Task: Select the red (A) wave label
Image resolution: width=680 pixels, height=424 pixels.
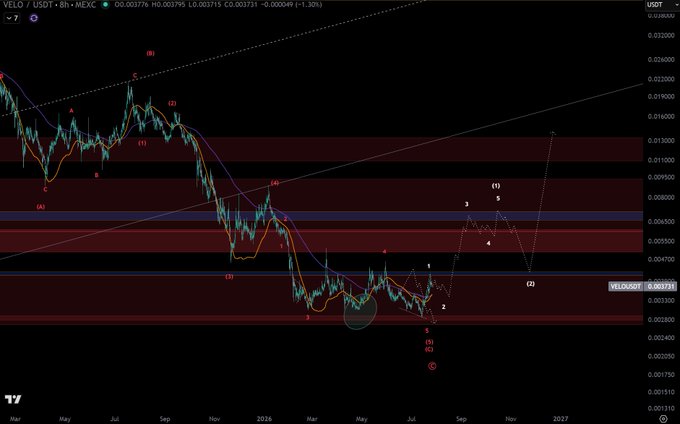Action: 40,207
